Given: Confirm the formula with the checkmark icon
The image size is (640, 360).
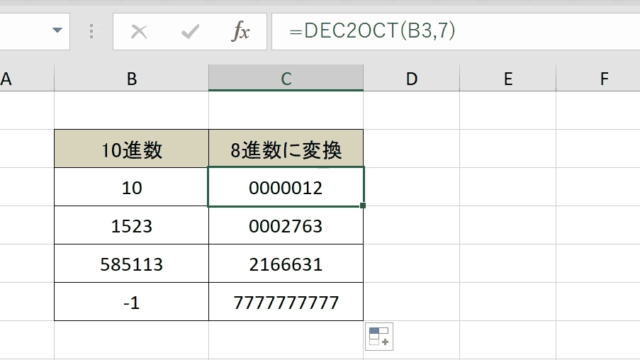Looking at the screenshot, I should tap(190, 31).
